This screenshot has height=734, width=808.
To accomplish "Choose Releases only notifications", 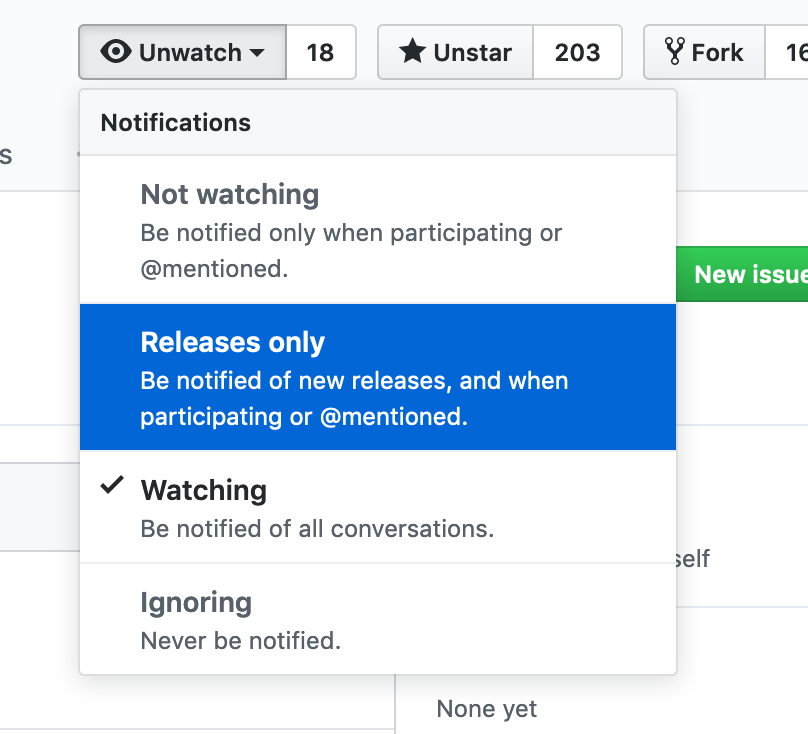I will pos(378,377).
